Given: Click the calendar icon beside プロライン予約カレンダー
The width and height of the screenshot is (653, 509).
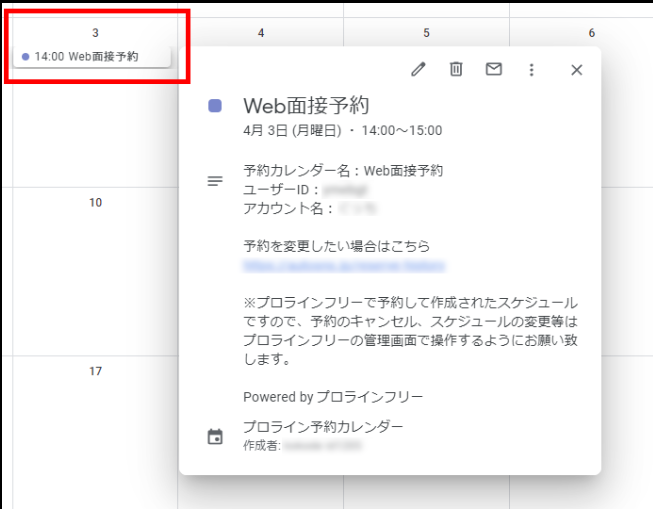Looking at the screenshot, I should (x=215, y=437).
